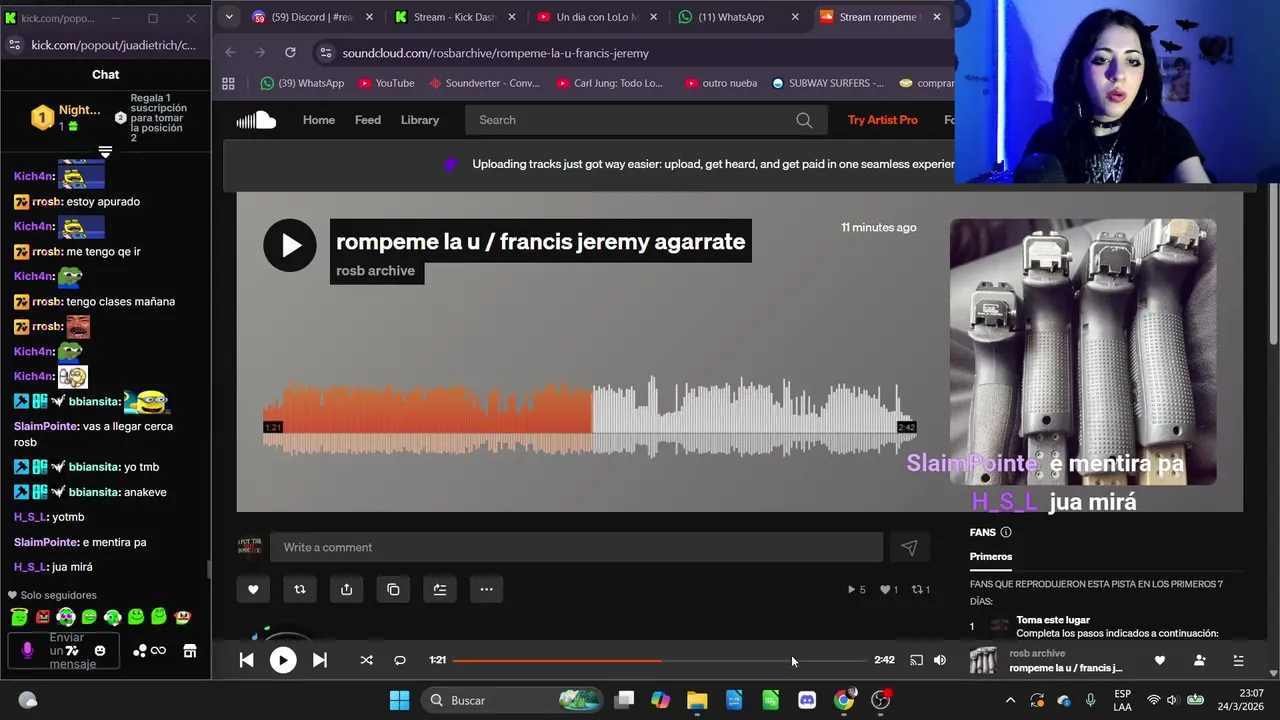This screenshot has height=720, width=1280.
Task: Open the track thumbnail in player bar
Action: [x=983, y=660]
